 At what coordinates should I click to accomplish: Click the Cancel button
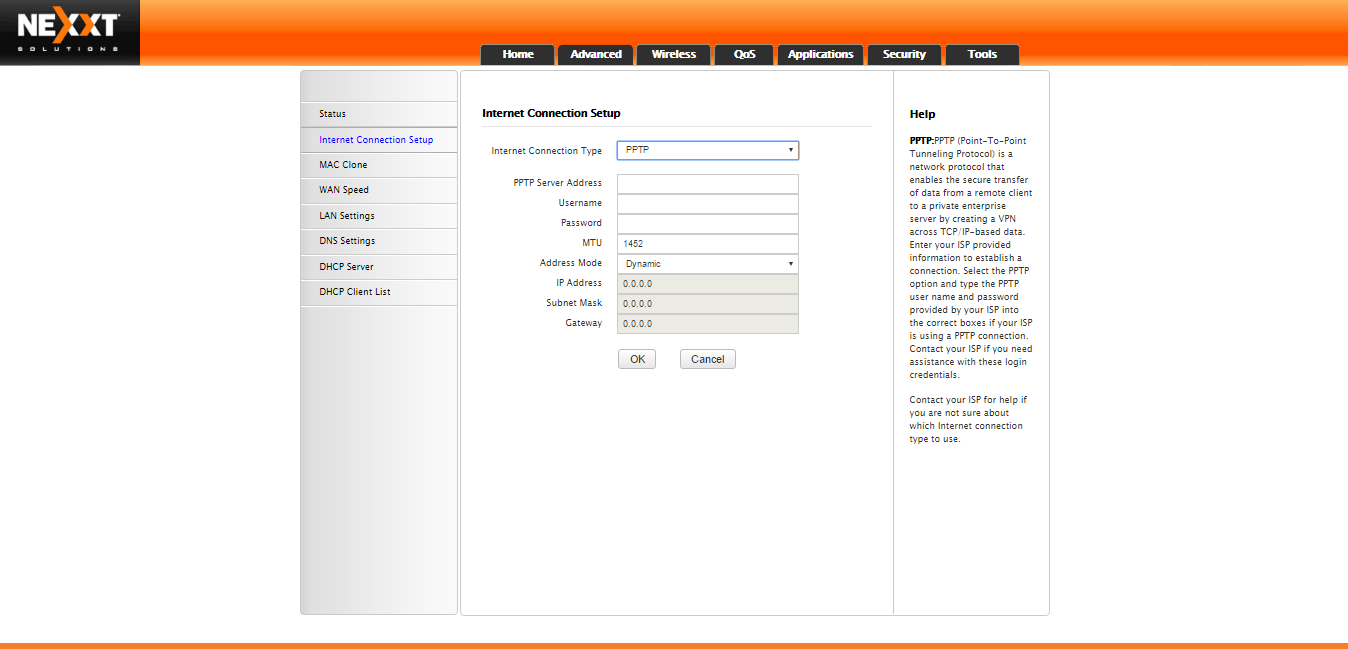click(x=708, y=359)
